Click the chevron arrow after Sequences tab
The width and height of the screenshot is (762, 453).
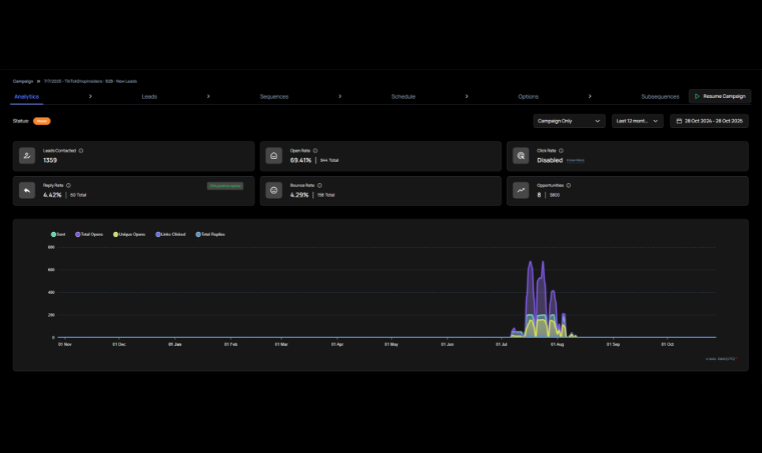click(x=340, y=96)
